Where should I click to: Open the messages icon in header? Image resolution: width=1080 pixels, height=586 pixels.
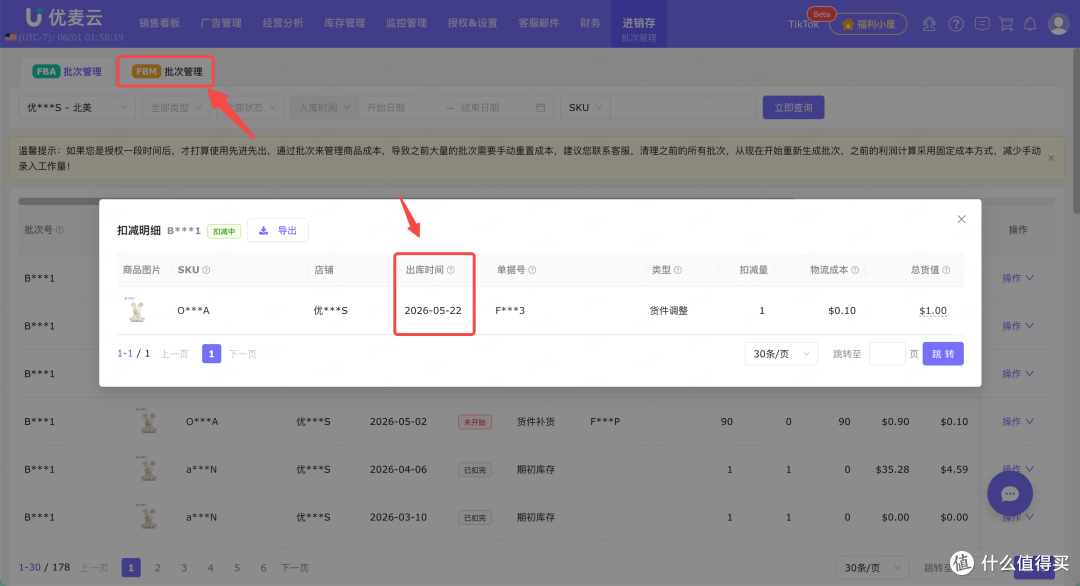coord(982,24)
